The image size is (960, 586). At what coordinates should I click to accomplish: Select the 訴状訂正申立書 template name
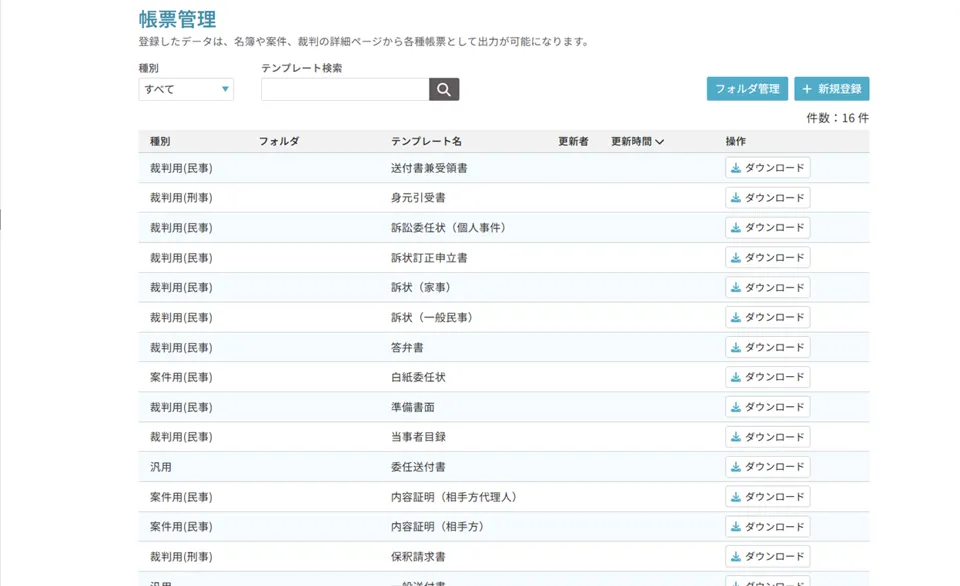click(x=429, y=258)
